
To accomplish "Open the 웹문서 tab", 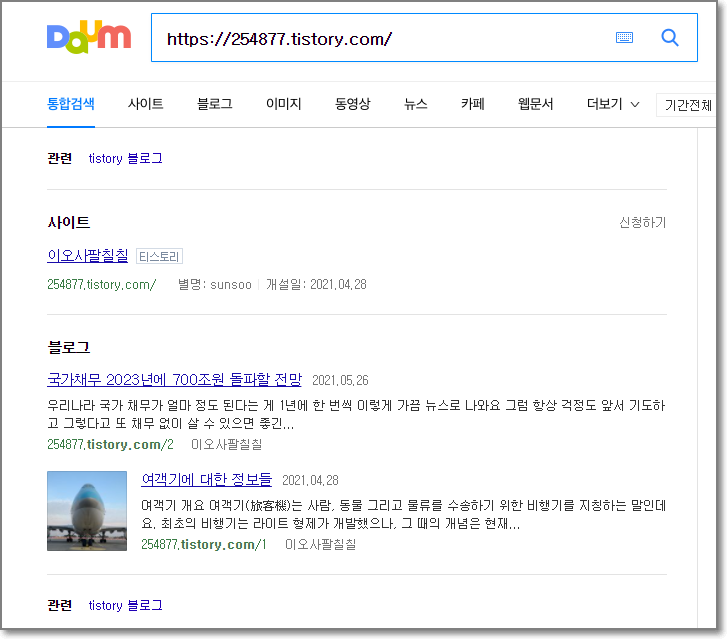I will coord(536,104).
